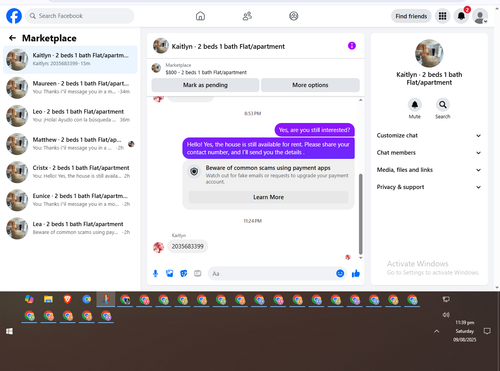Open the Matthew conversation in list
This screenshot has height=371, width=500.
pyautogui.click(x=70, y=144)
